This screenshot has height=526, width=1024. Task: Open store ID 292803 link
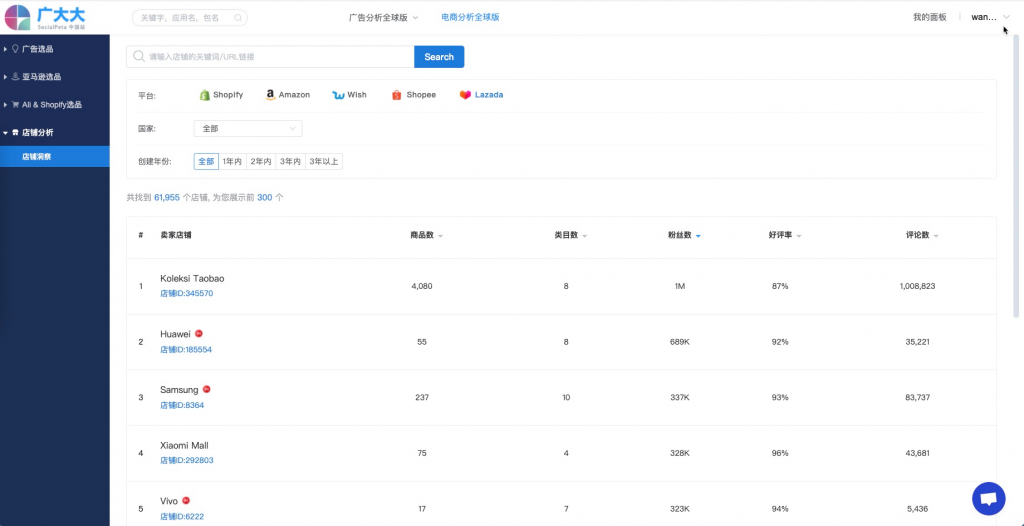pos(187,461)
